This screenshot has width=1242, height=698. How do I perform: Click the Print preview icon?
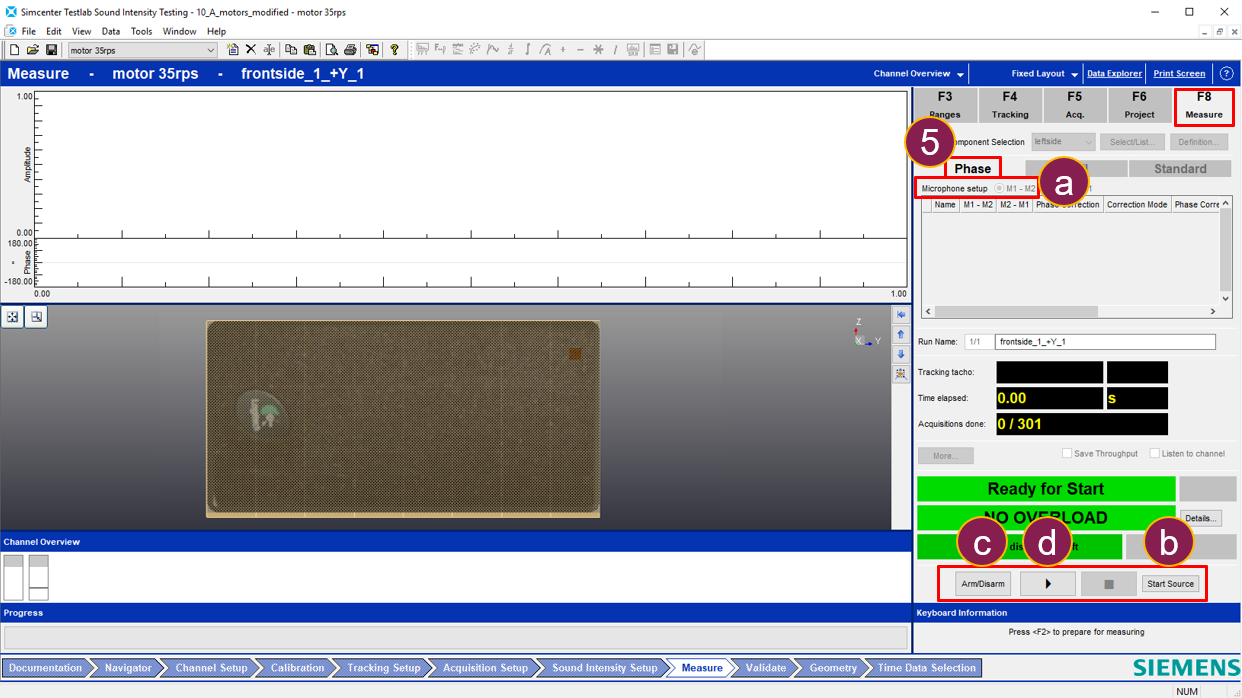[x=332, y=50]
